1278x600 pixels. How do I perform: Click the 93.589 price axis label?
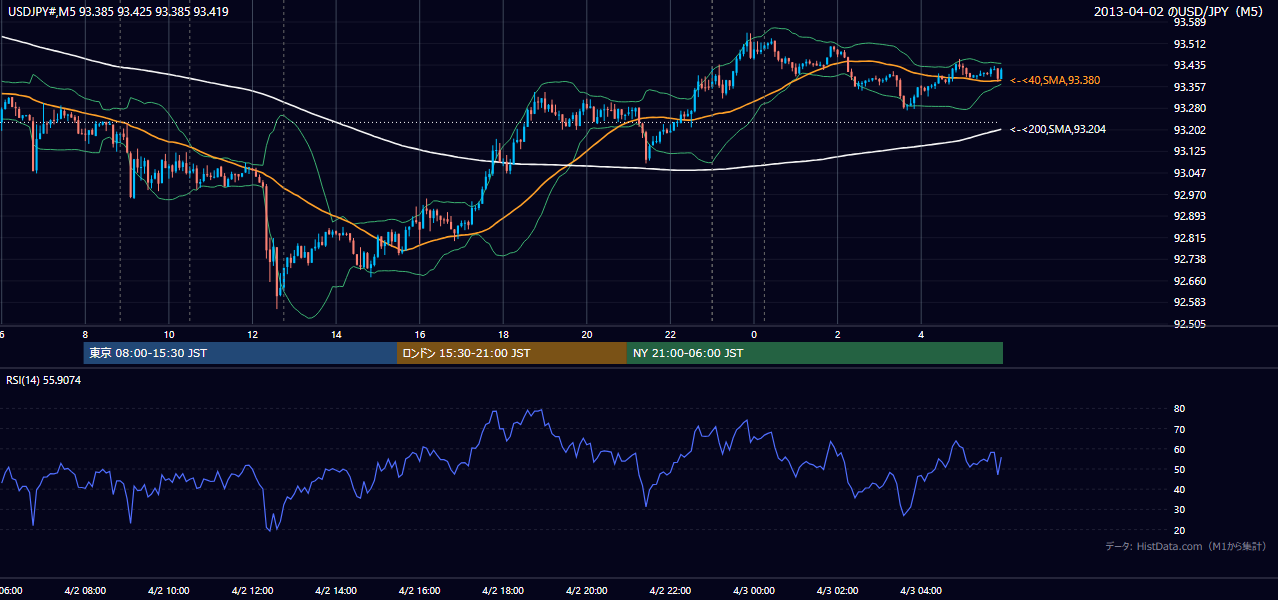(x=1189, y=22)
